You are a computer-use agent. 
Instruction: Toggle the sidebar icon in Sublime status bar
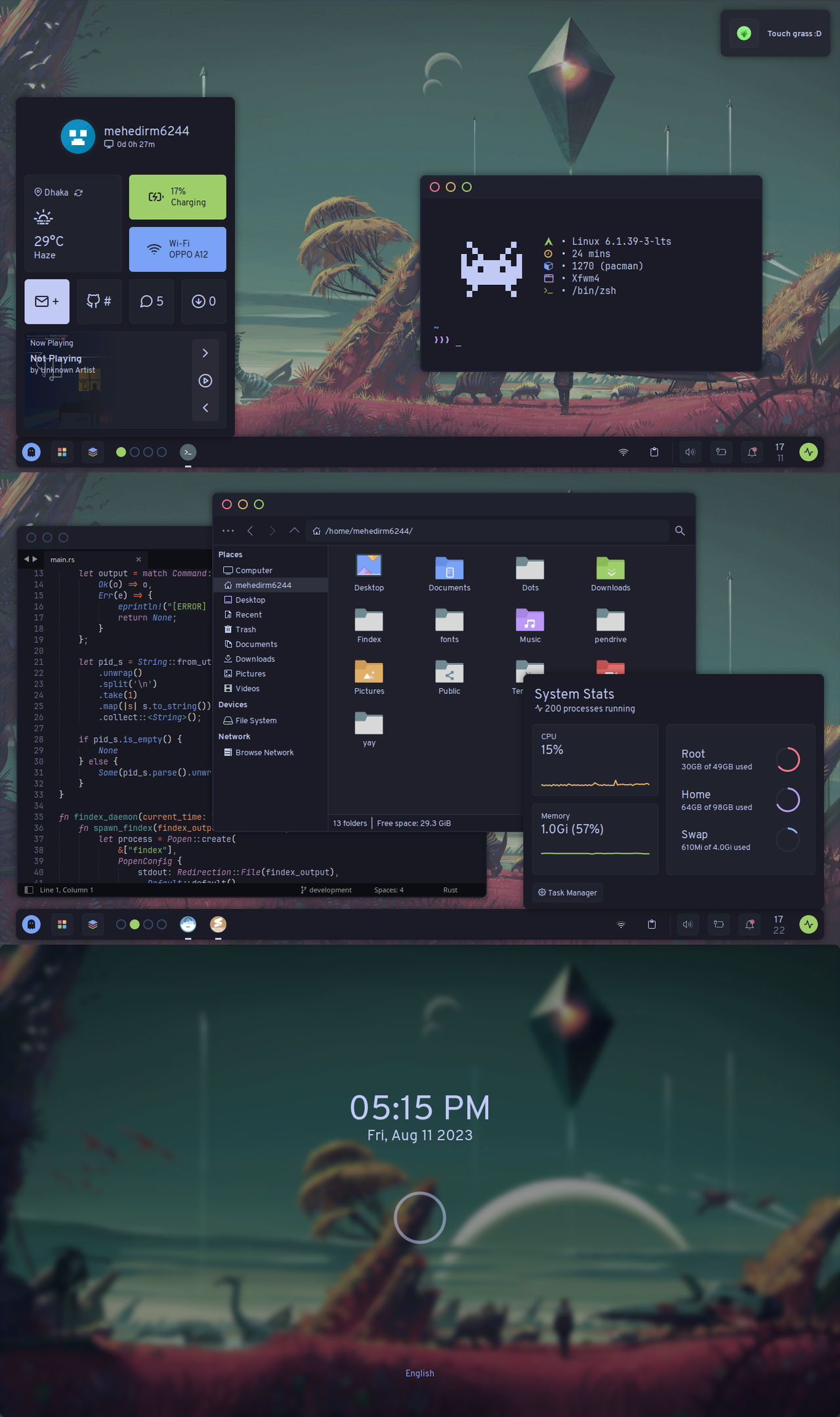pos(29,890)
